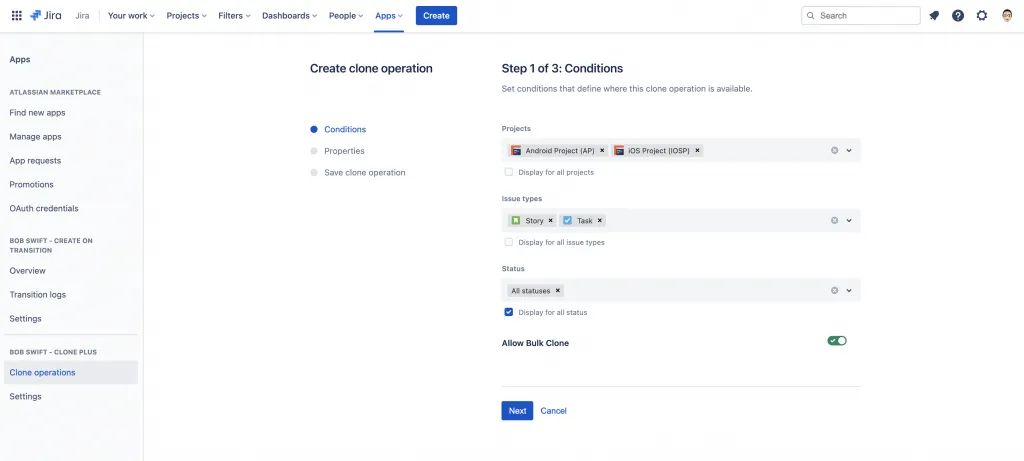Open the Dashboards menu
The height and width of the screenshot is (461, 1024).
coord(289,16)
